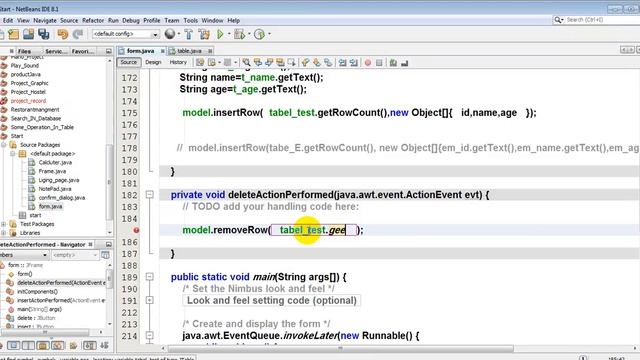Select initComponents() in Navigator list

click(x=37, y=292)
